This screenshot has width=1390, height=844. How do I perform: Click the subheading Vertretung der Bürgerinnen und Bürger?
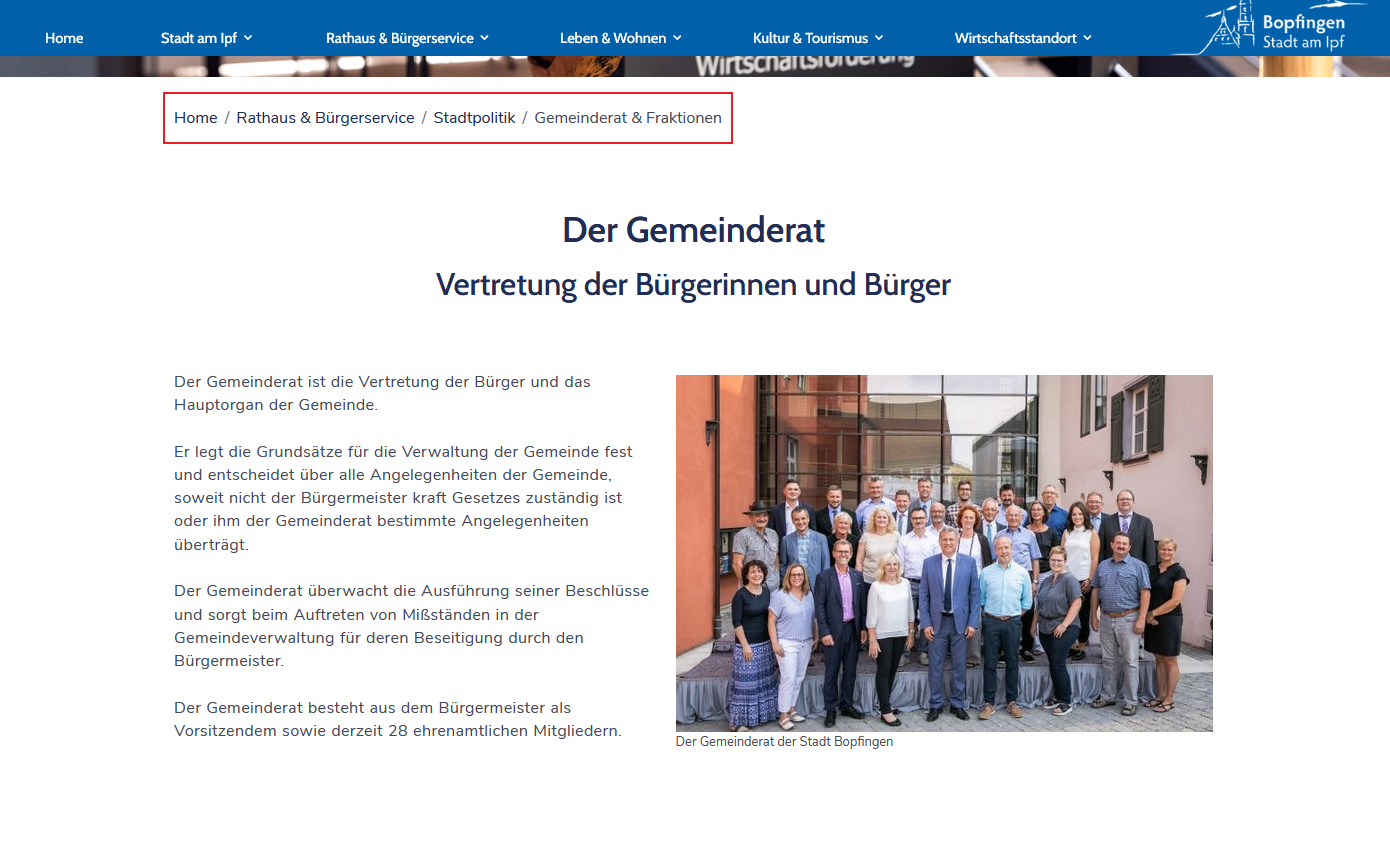693,285
